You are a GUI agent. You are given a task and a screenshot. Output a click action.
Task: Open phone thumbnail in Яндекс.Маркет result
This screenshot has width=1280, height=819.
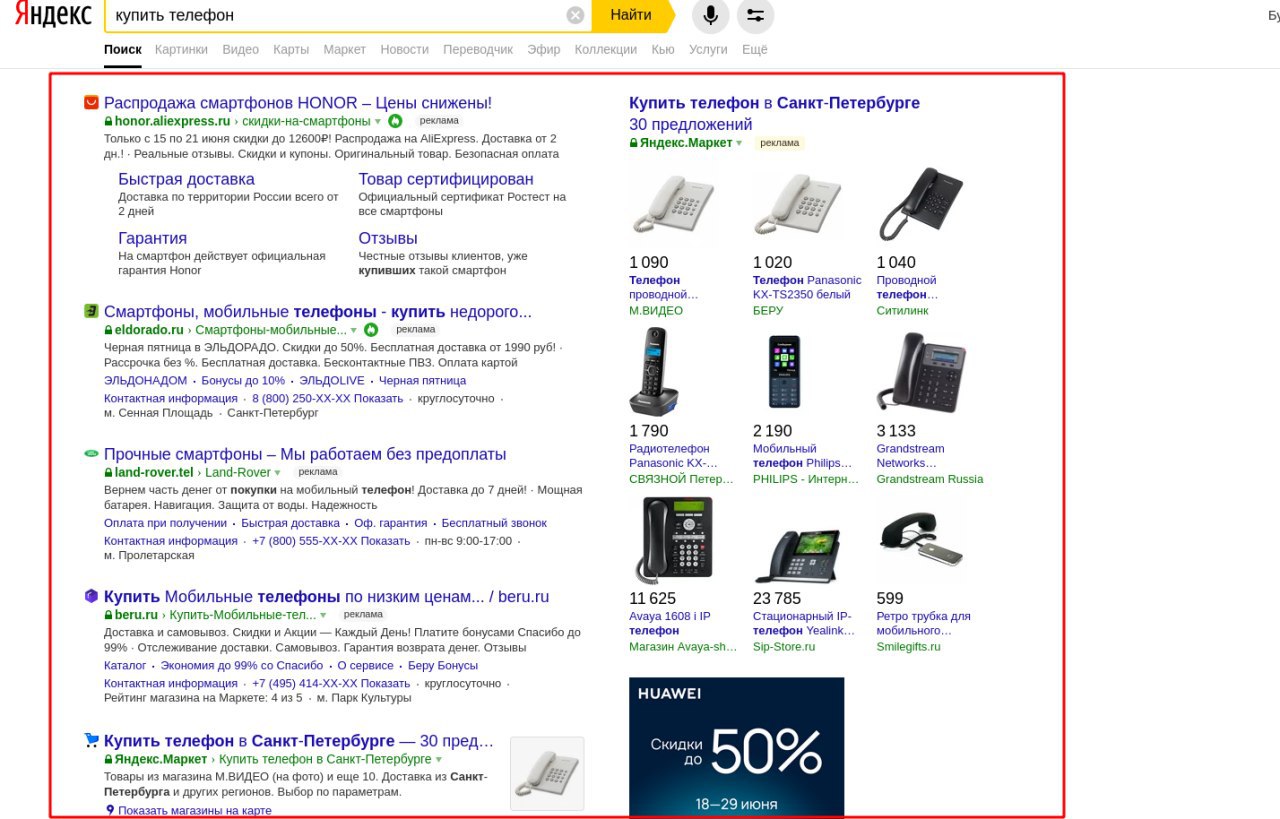(x=547, y=773)
